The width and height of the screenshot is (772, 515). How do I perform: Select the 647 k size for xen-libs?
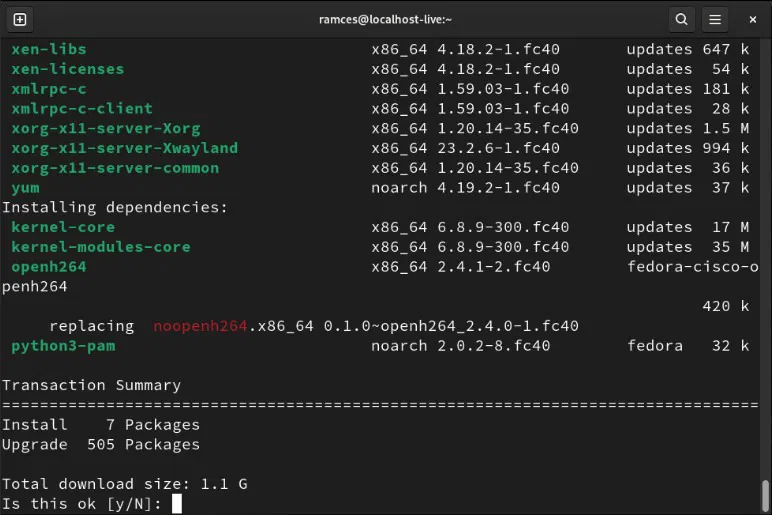coord(726,49)
